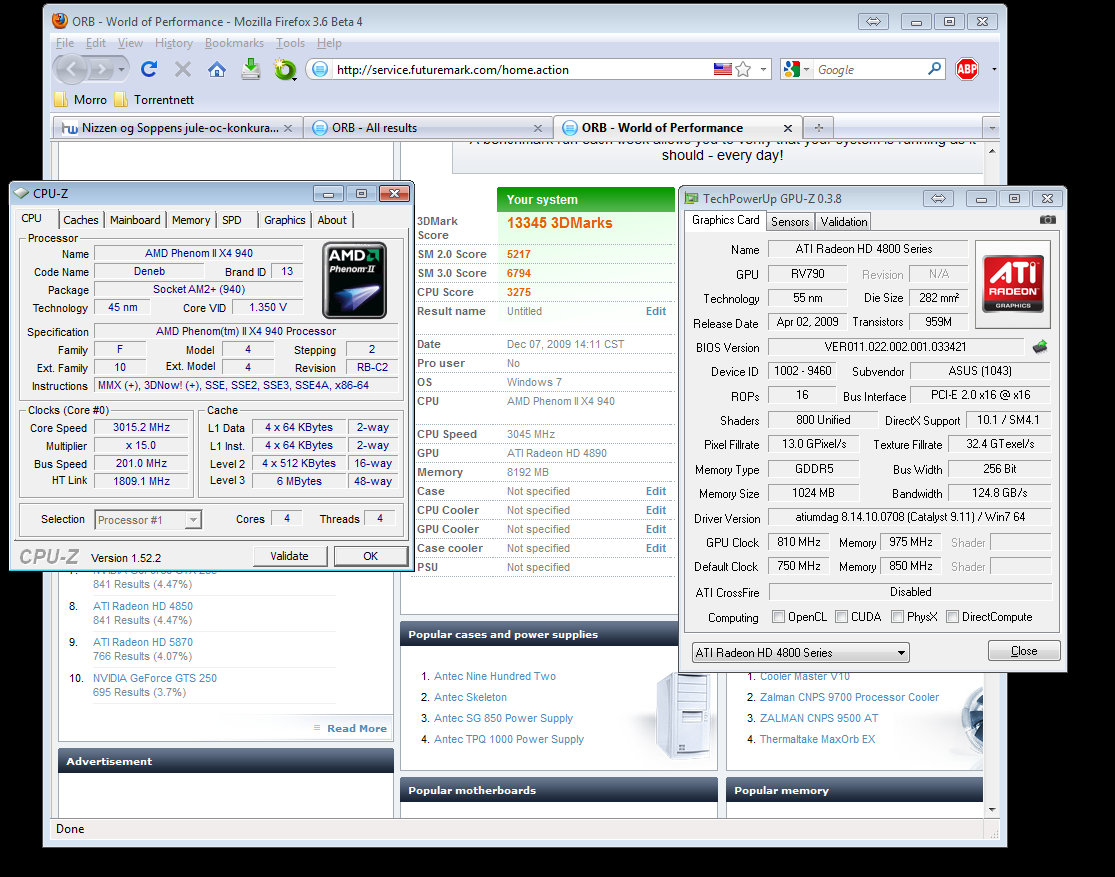The image size is (1115, 877).
Task: Open a new tab with the plus button
Action: [818, 127]
